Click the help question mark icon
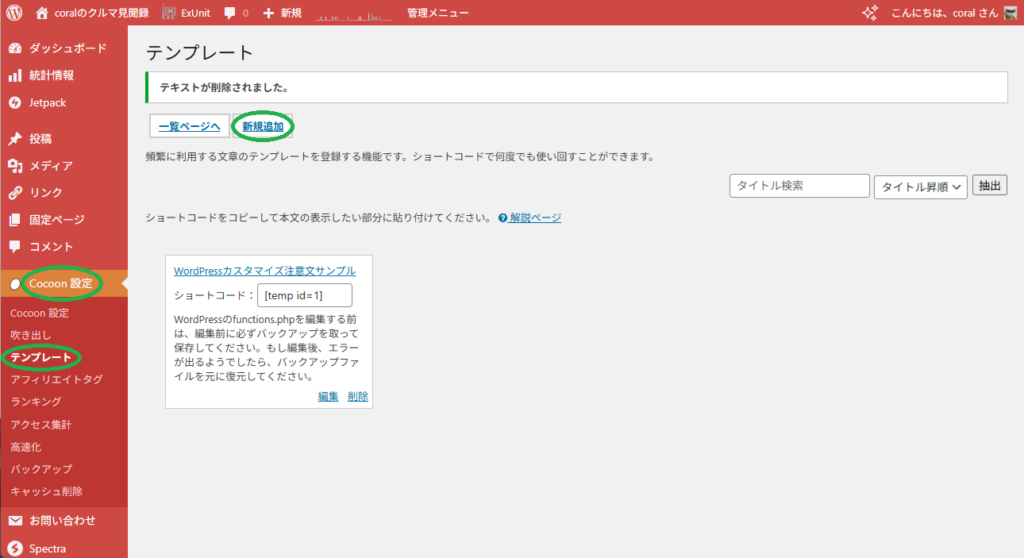The image size is (1024, 558). [502, 218]
